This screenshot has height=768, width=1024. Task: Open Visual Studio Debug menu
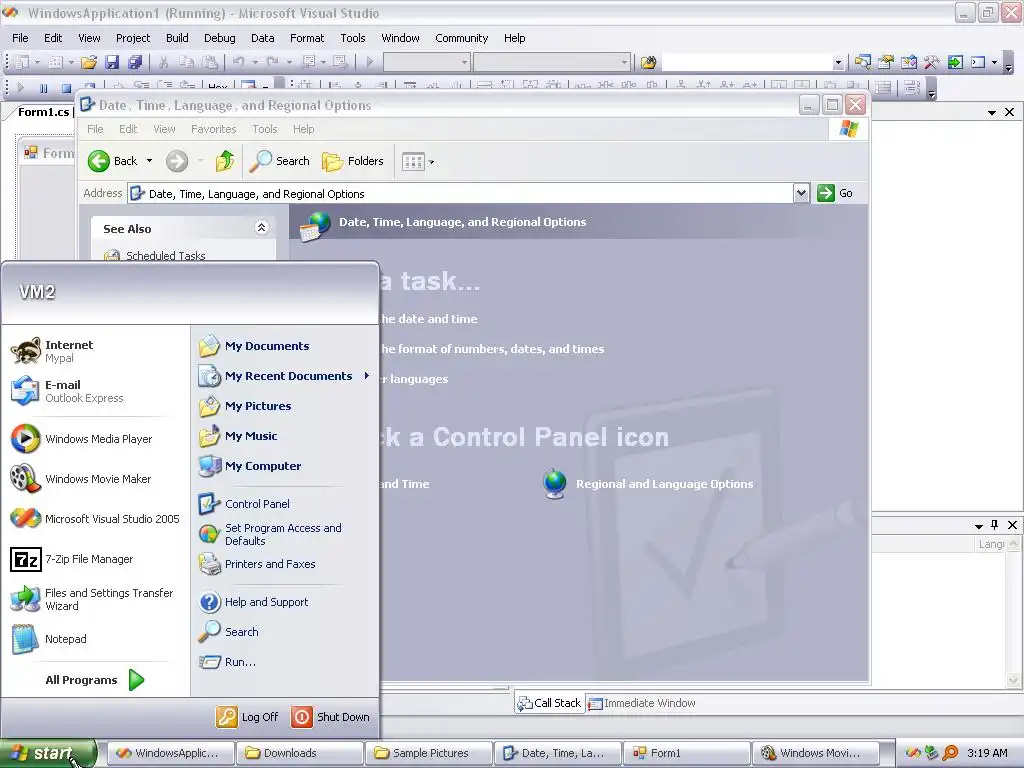[219, 38]
